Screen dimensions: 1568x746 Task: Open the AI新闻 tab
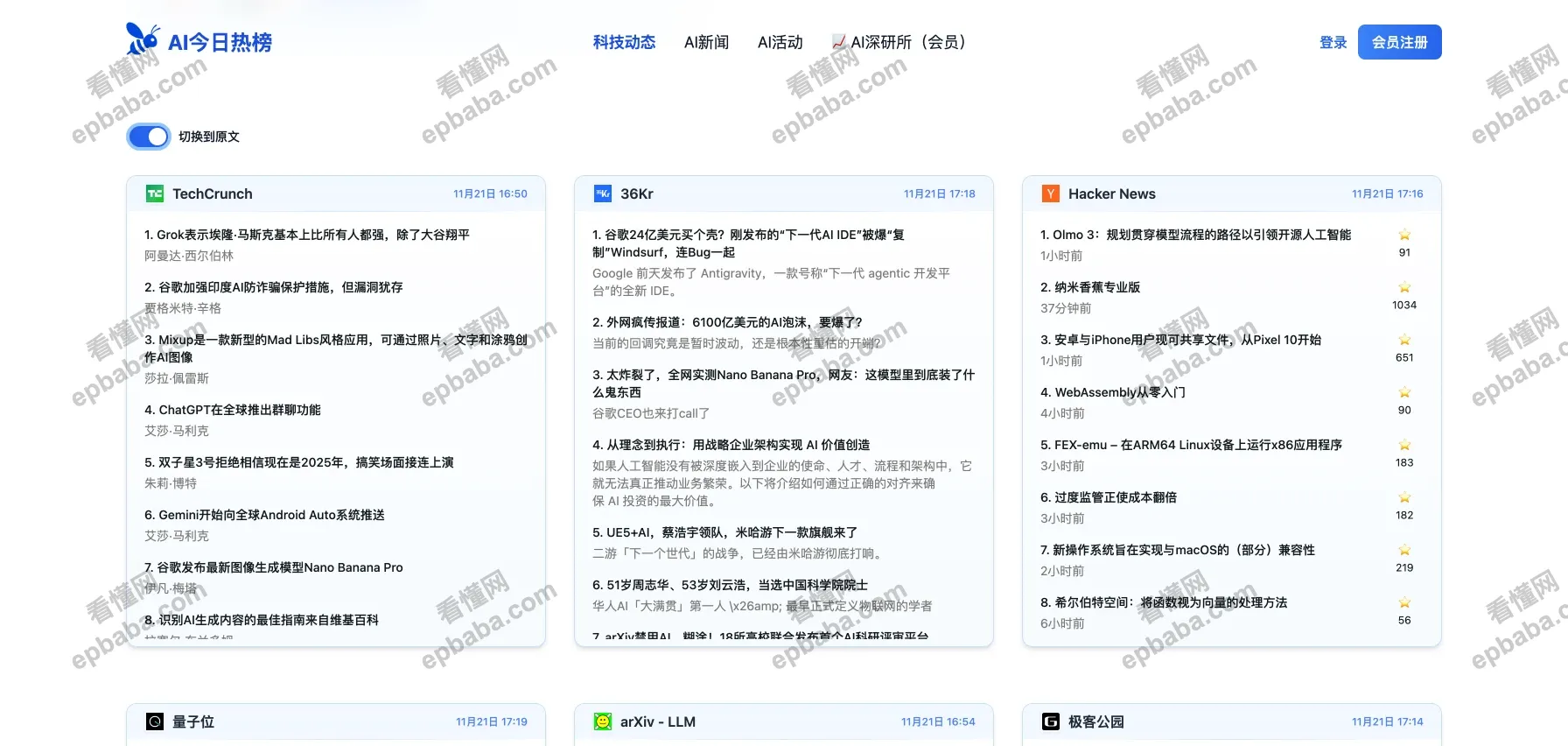[706, 42]
